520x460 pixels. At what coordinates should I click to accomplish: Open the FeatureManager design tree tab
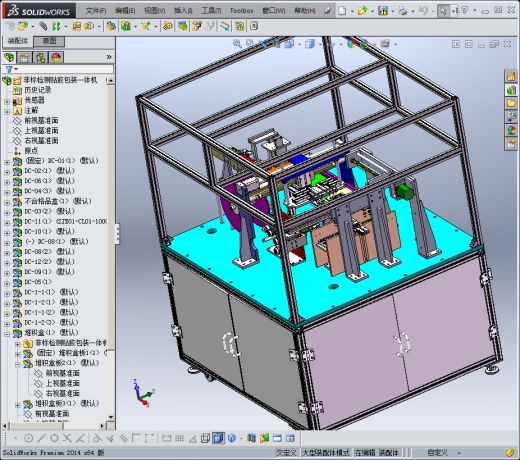[x=9, y=57]
